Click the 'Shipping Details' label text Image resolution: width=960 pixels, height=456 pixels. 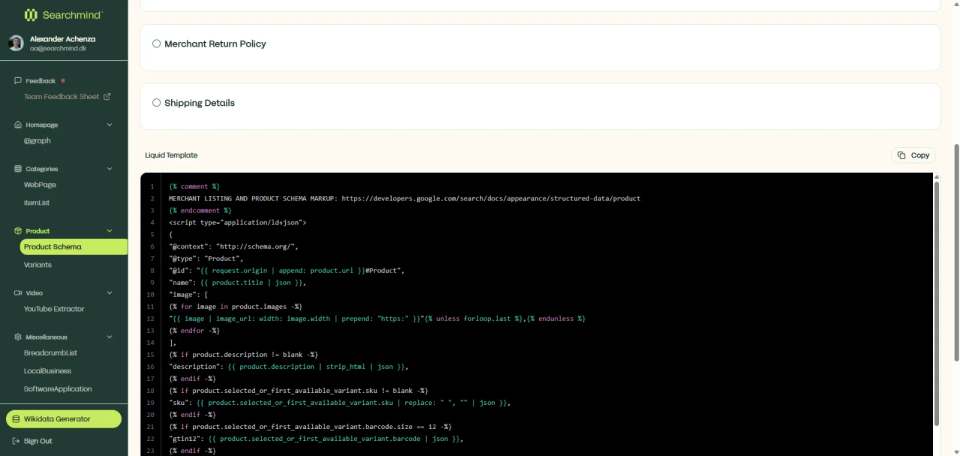200,103
